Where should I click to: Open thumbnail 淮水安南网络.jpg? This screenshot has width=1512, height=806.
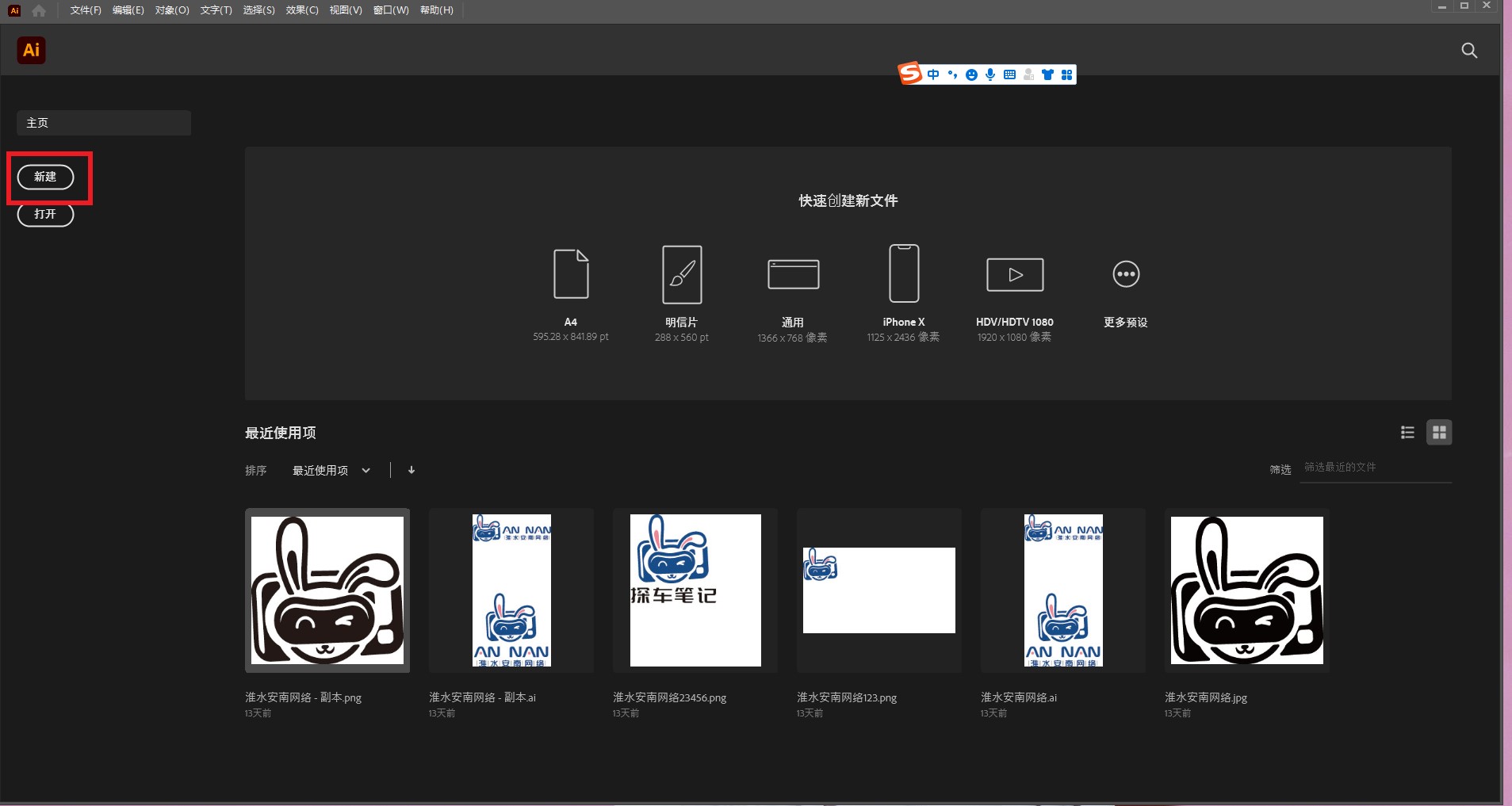(1247, 590)
